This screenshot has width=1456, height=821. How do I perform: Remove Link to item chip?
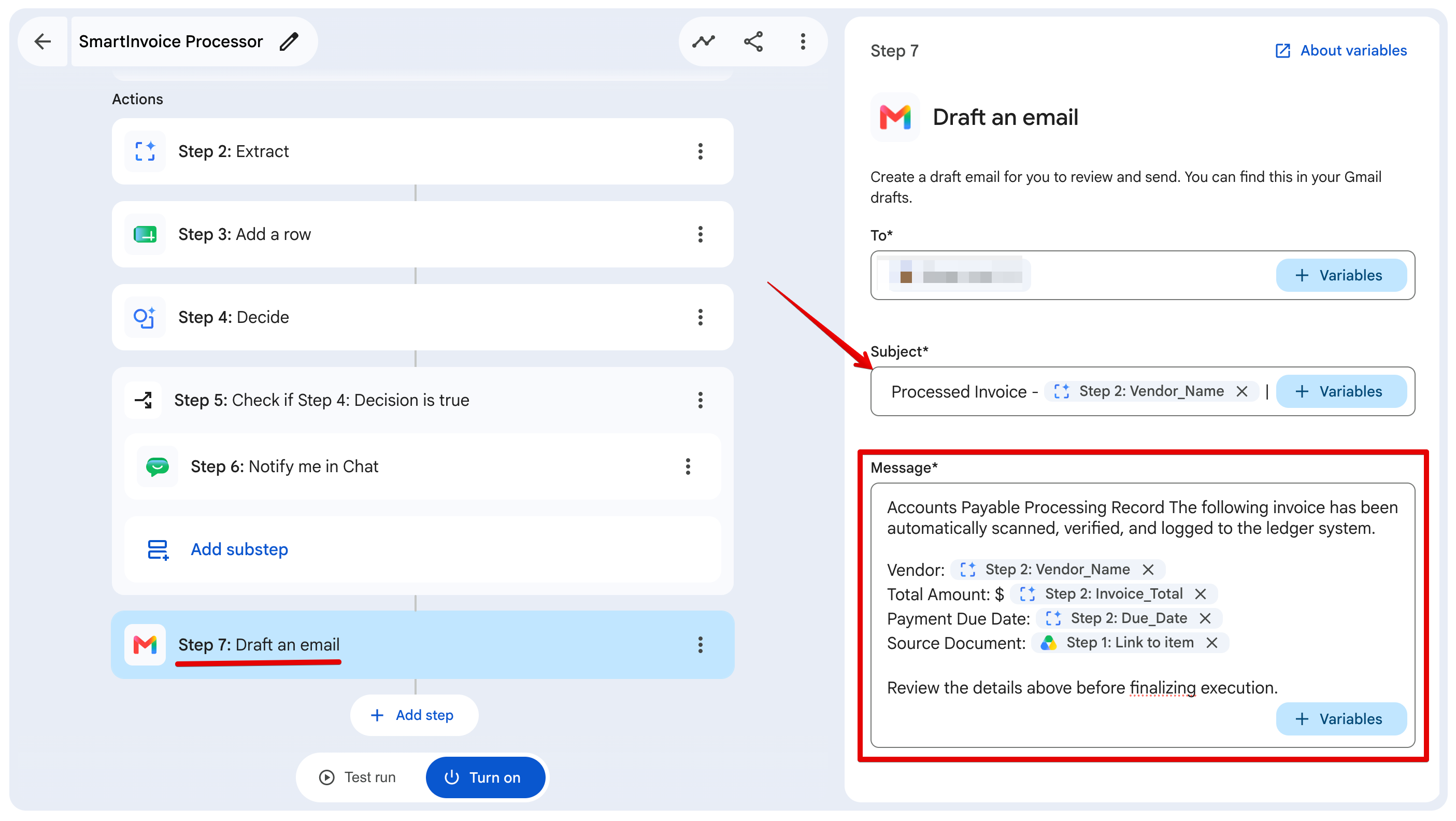point(1212,643)
